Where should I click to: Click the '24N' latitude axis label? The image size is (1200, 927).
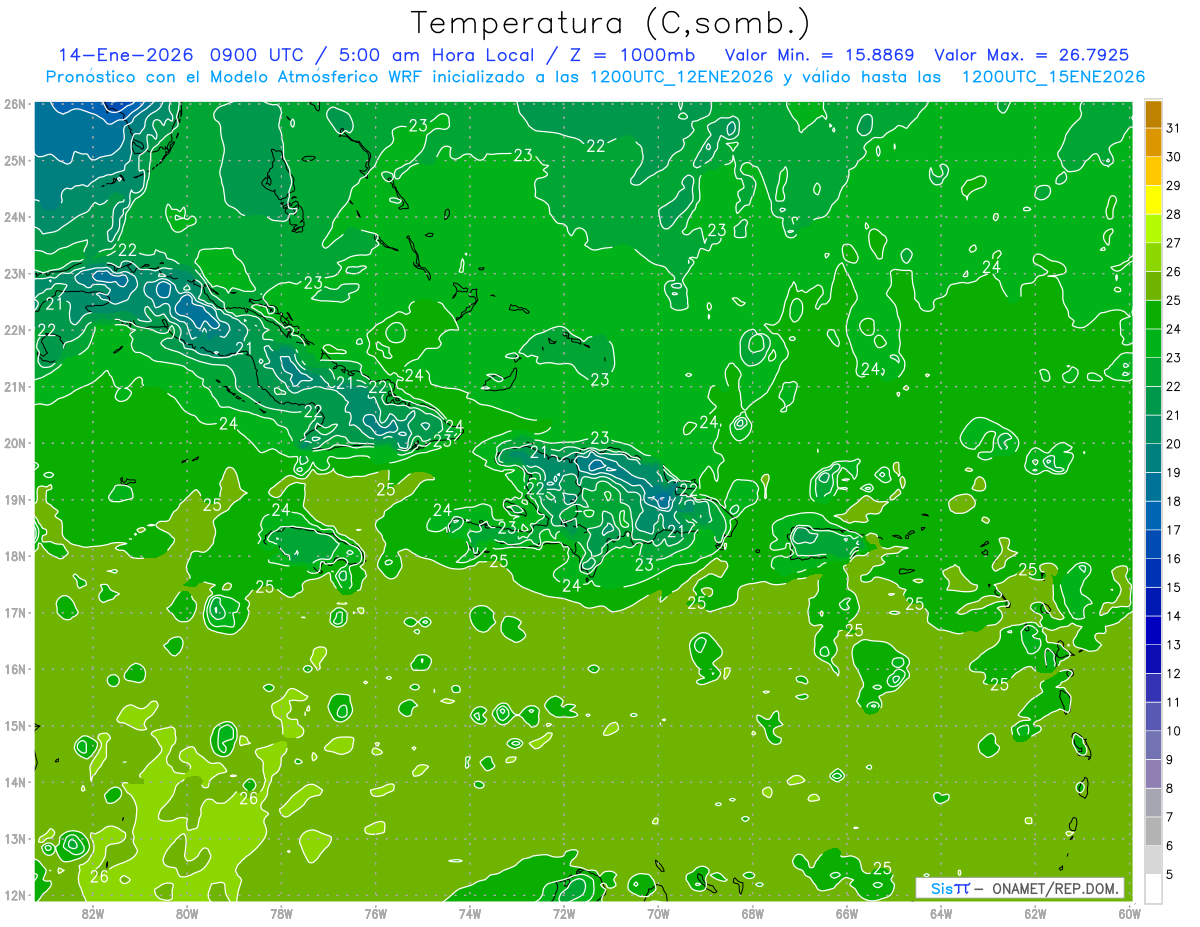[15, 217]
